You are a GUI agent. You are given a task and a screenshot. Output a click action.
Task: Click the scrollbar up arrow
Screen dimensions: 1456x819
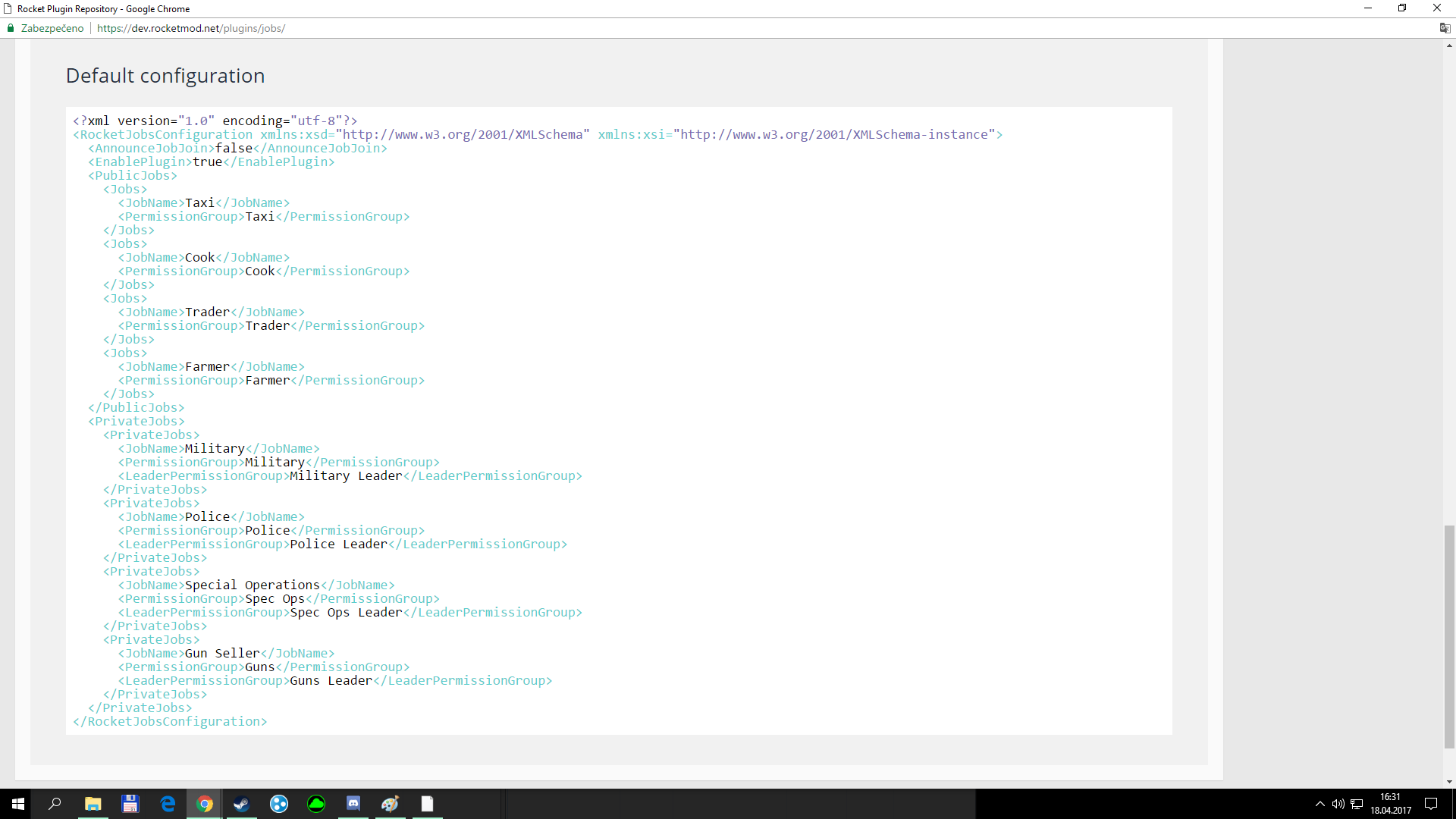click(1449, 45)
